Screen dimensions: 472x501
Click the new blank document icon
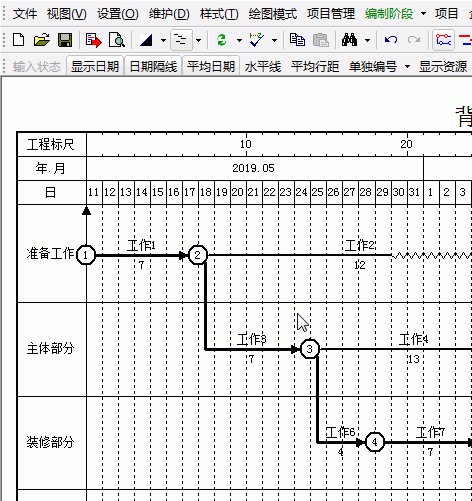[18, 40]
